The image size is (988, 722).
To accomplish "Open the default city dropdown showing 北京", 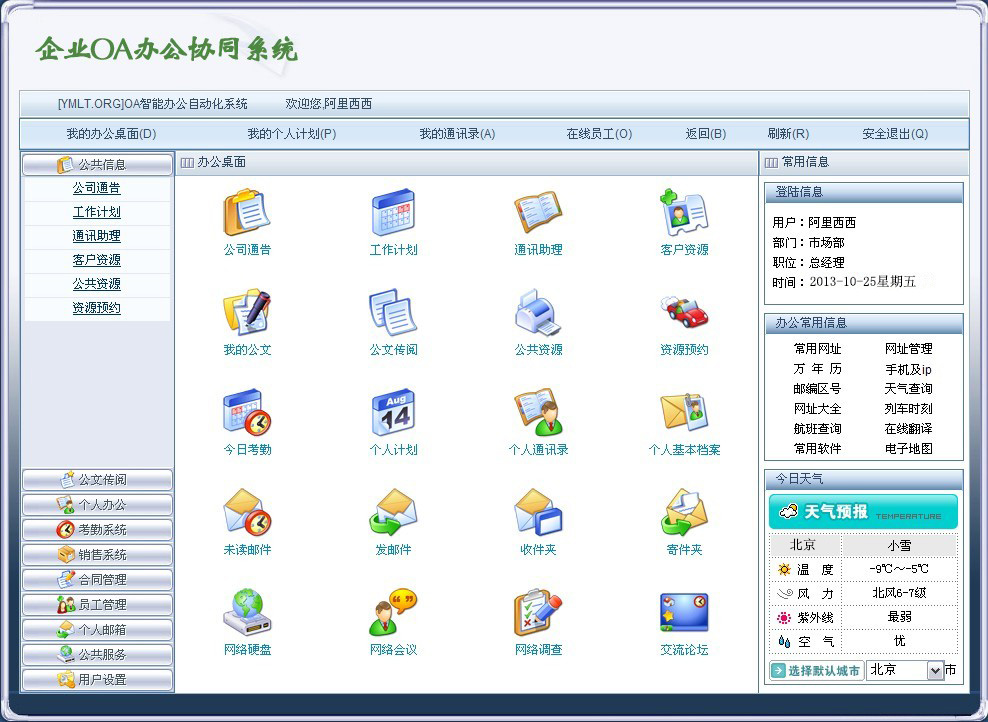I will tap(905, 670).
